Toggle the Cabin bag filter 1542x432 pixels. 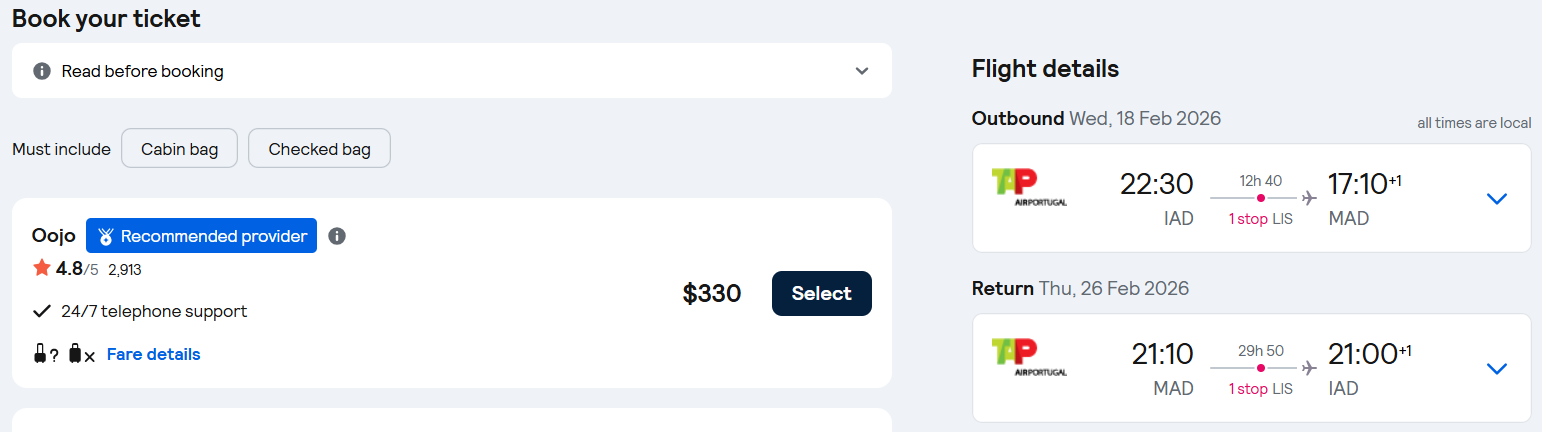click(179, 149)
